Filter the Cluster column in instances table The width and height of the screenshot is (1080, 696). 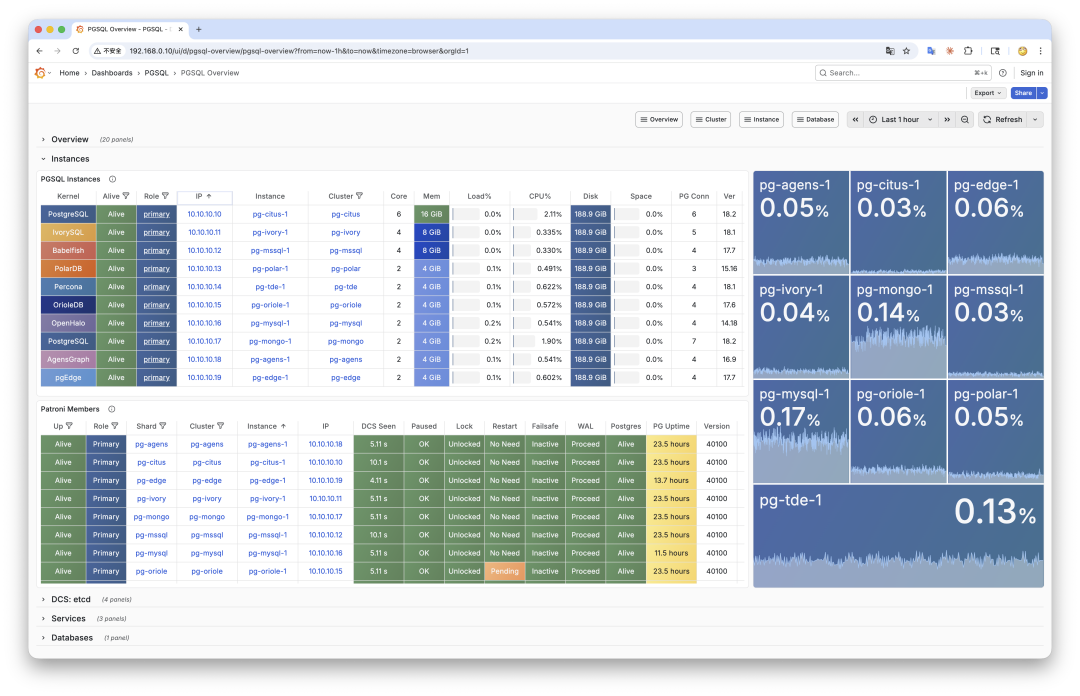tap(360, 196)
